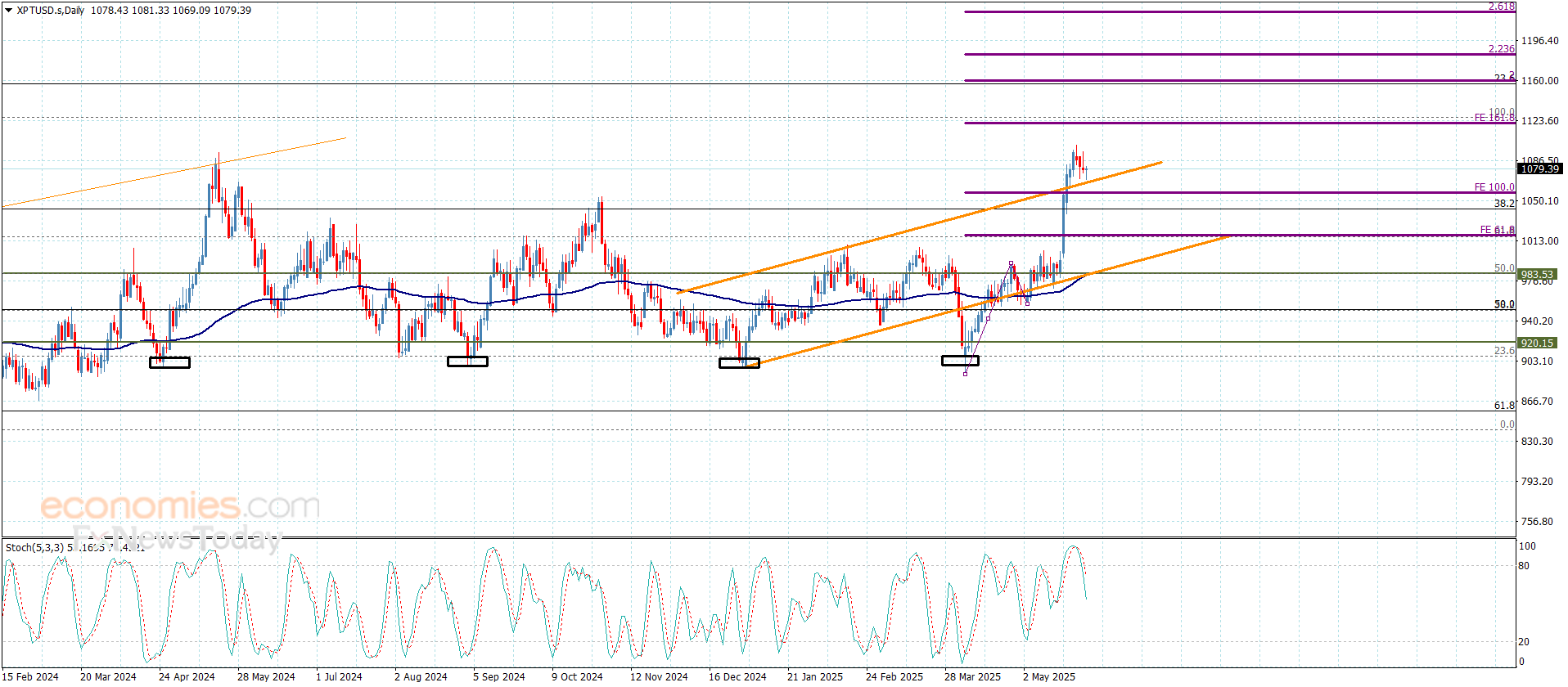Click the 793.20 price axis label

pos(1538,482)
